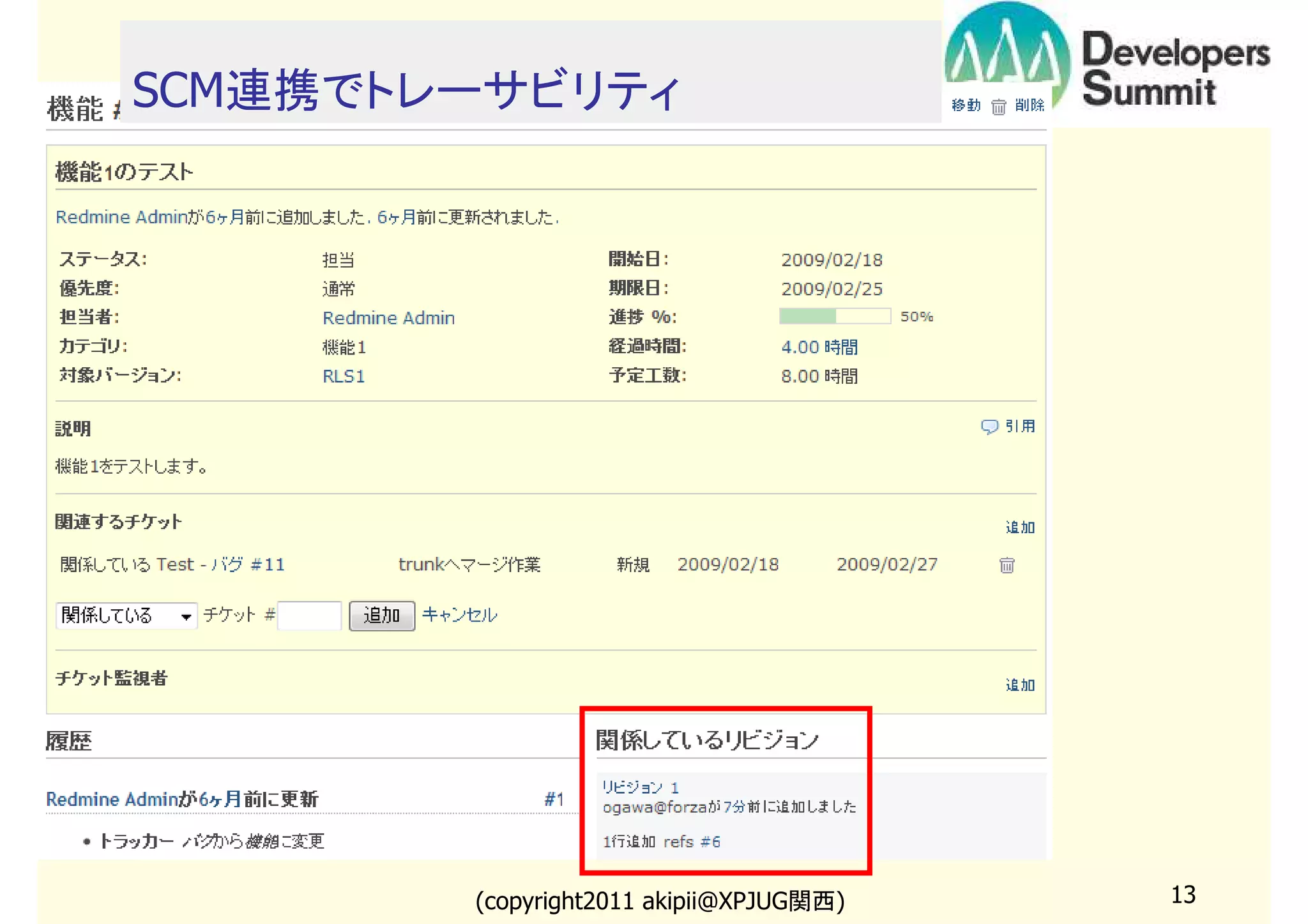The height and width of the screenshot is (924, 1308).
Task: Click the 移動 link
Action: click(966, 105)
